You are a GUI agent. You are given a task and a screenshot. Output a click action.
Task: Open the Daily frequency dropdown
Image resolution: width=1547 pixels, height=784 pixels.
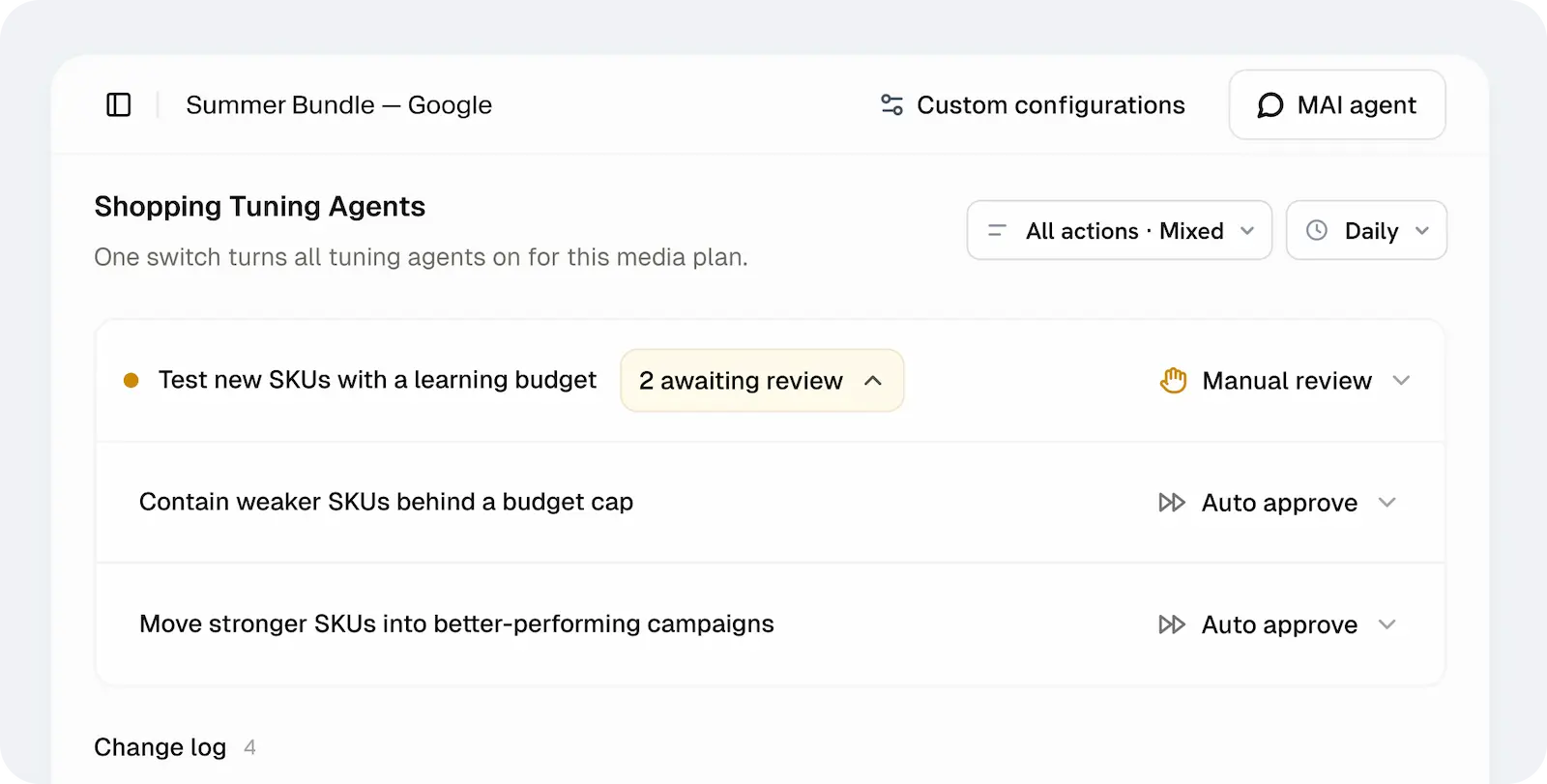pos(1366,230)
